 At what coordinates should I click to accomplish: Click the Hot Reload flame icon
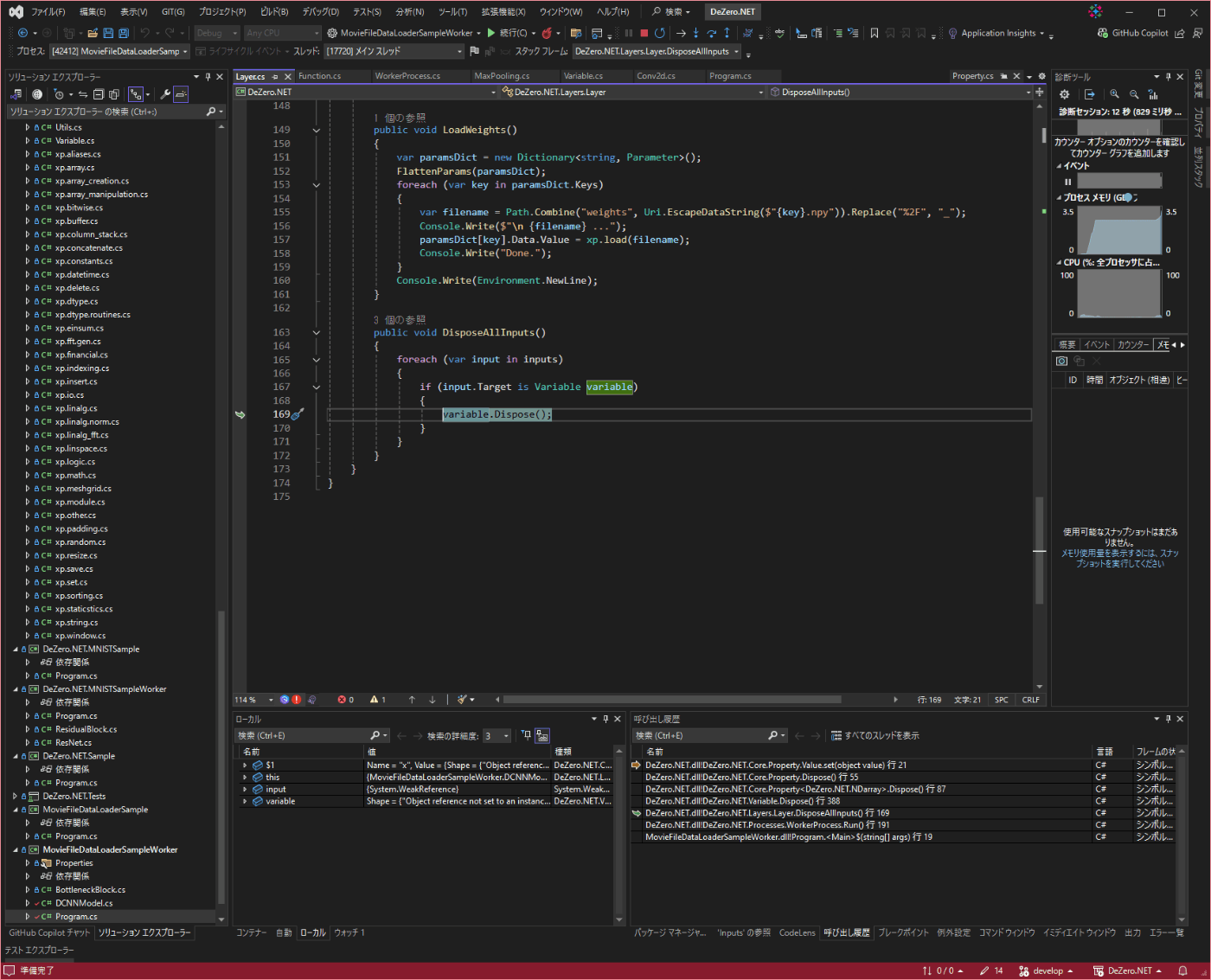547,33
